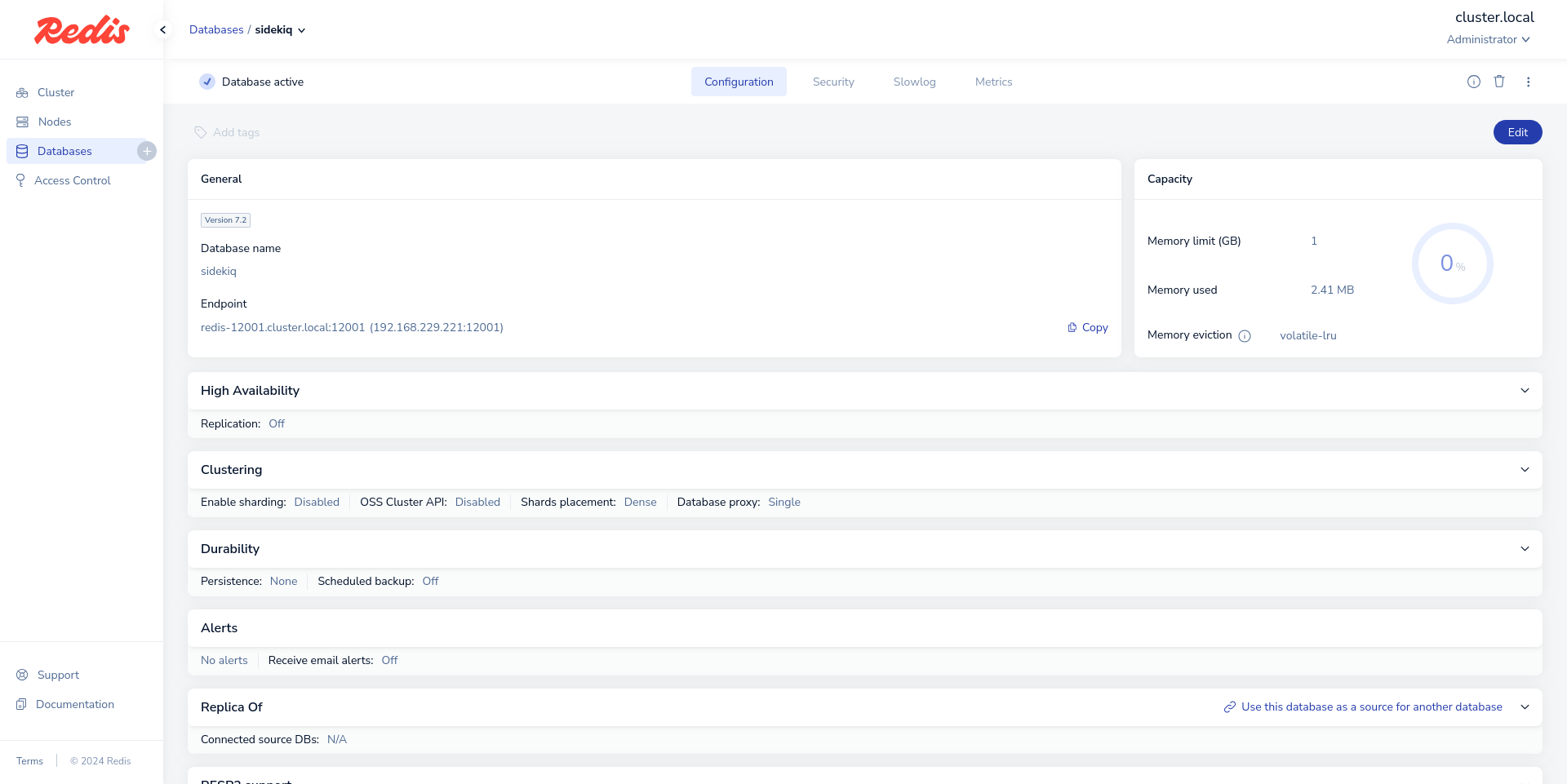Click the Connected source DBs N/A value
Viewport: 1567px width, 784px height.
click(337, 740)
